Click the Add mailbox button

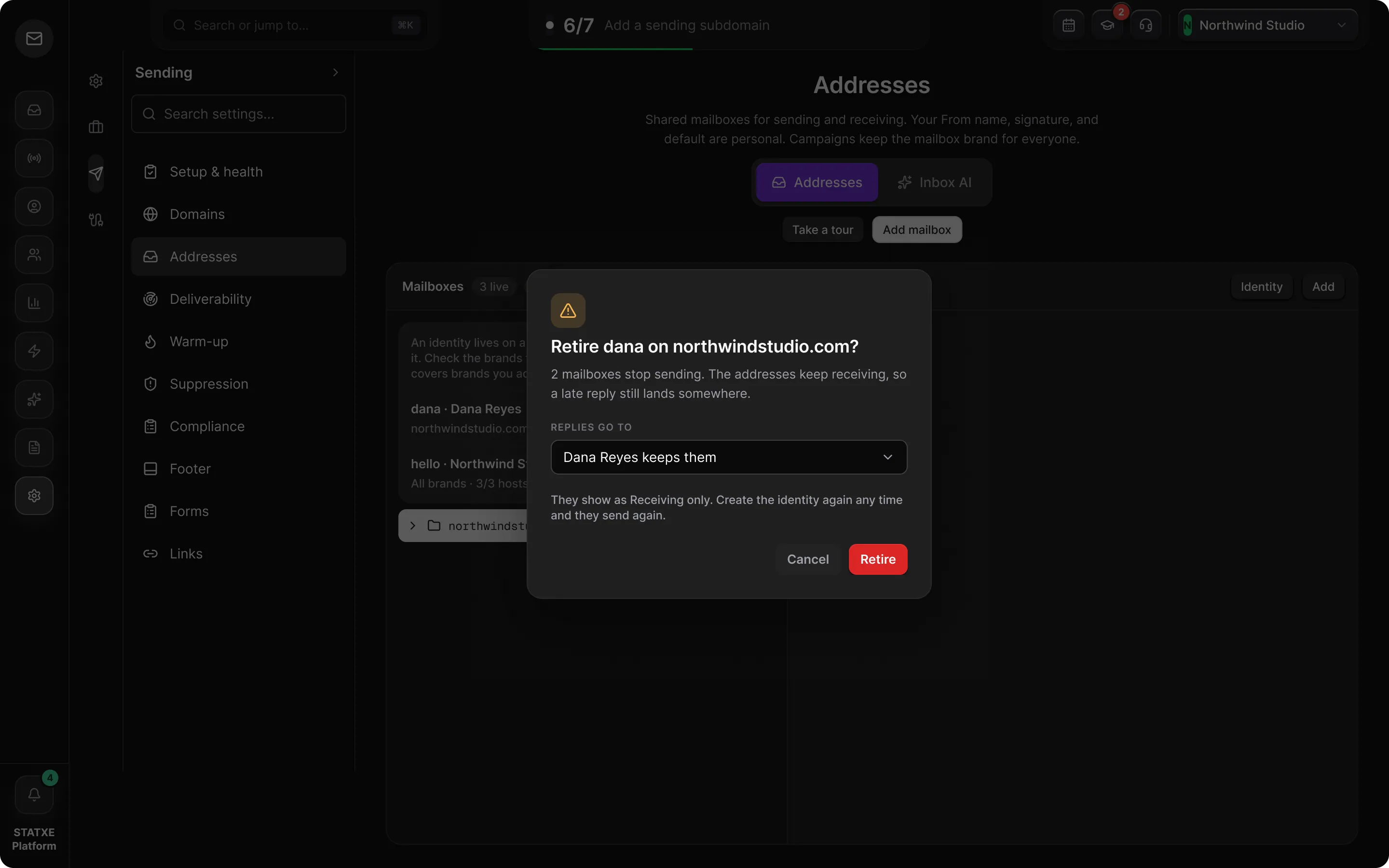[x=917, y=230]
